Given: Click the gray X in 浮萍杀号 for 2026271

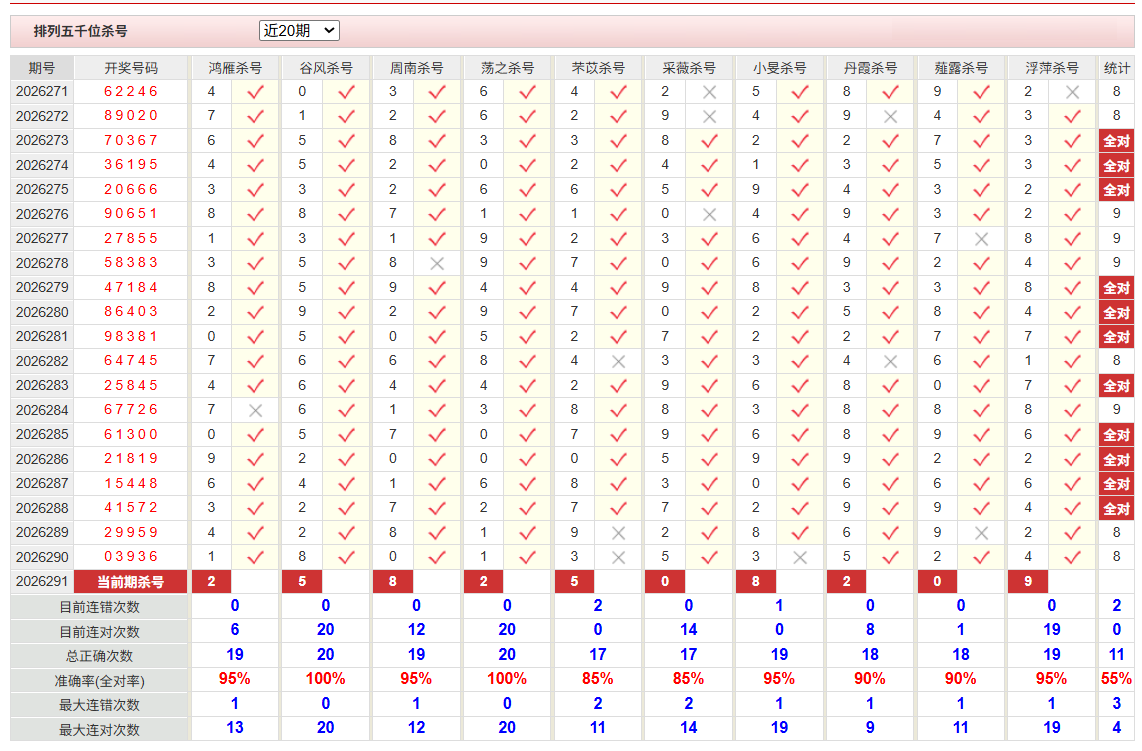Looking at the screenshot, I should click(x=1072, y=93).
